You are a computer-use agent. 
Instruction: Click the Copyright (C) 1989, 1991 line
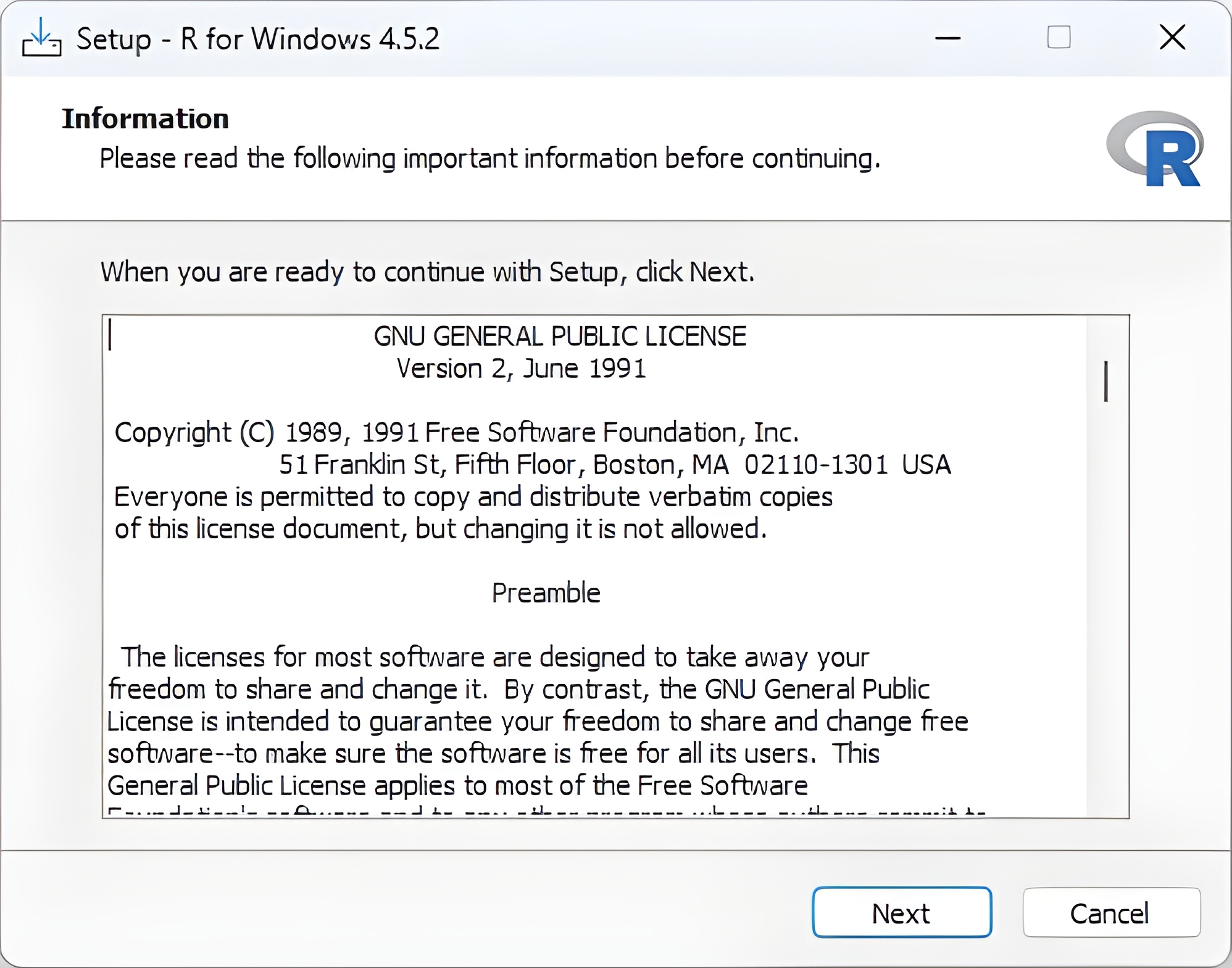click(457, 433)
